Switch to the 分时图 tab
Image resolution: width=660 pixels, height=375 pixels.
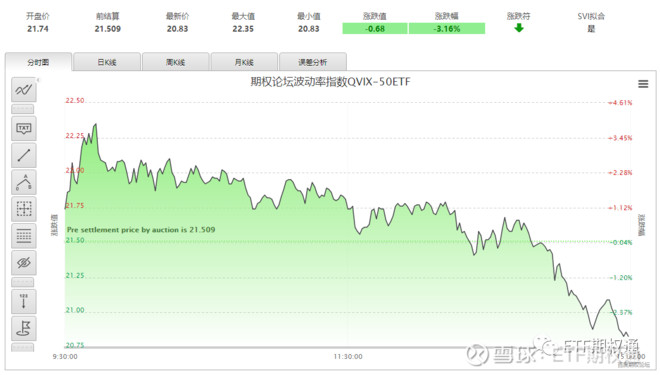click(38, 62)
